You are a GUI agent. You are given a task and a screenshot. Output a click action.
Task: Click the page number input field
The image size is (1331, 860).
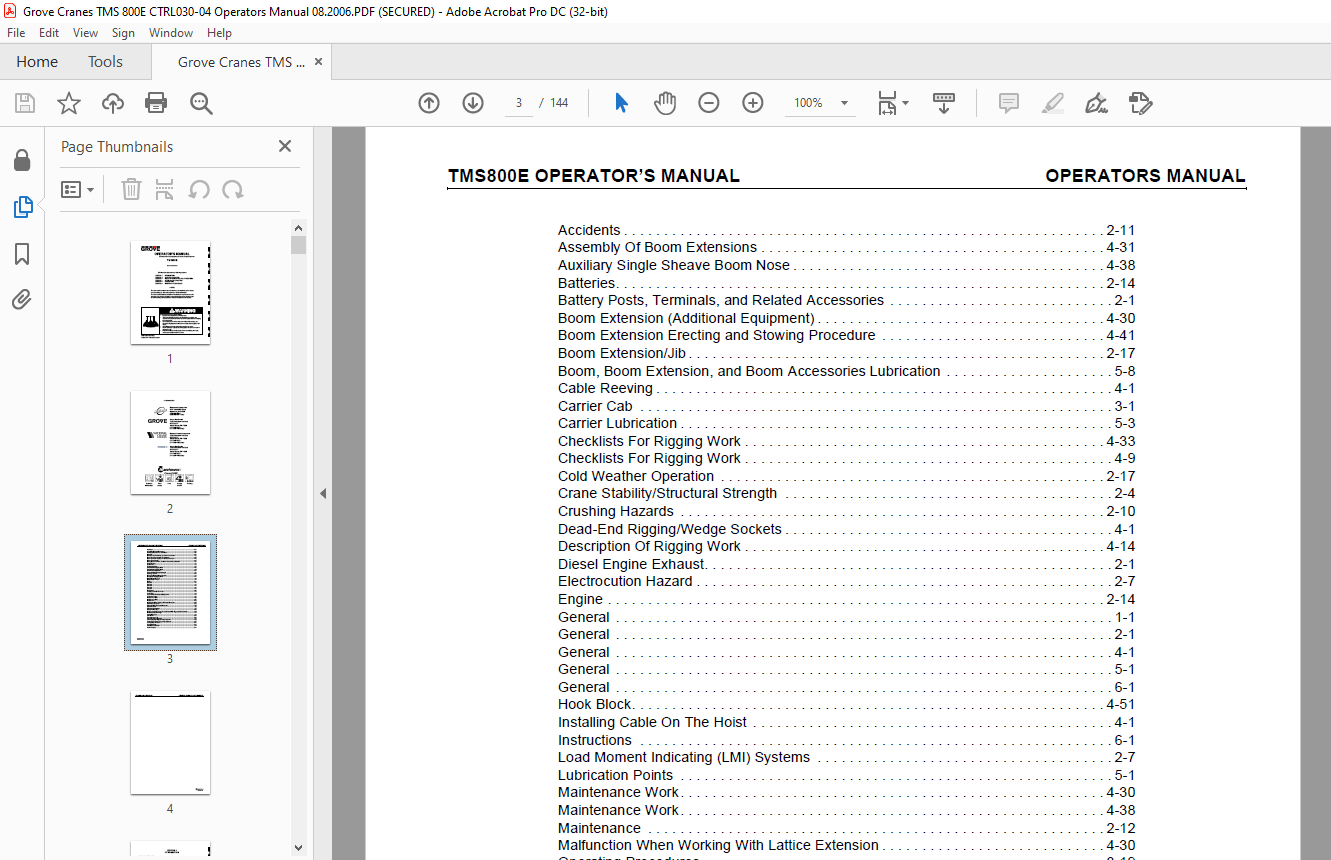point(519,103)
